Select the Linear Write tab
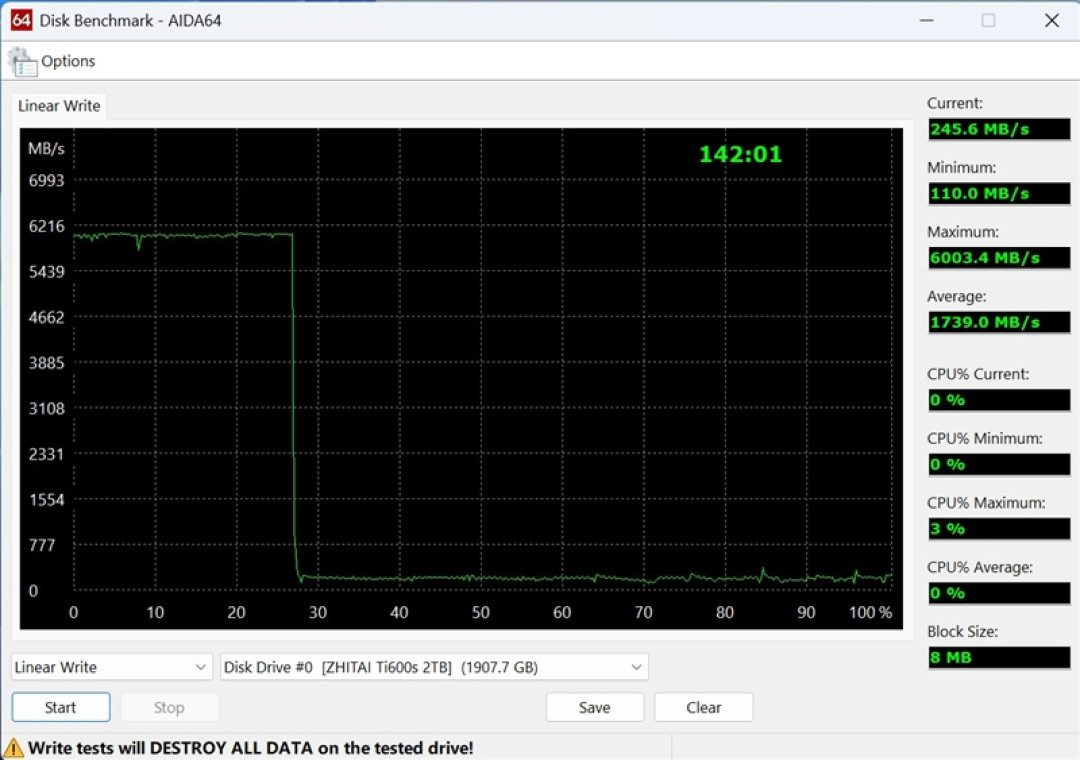 (x=59, y=105)
